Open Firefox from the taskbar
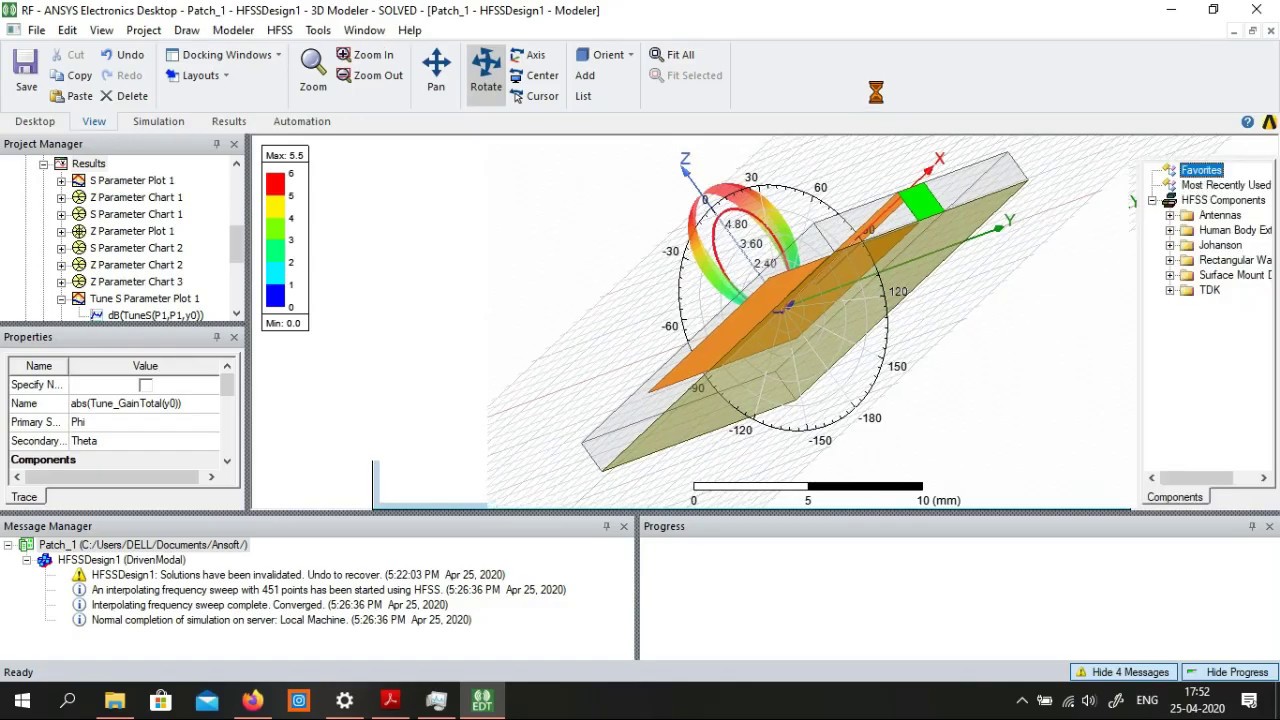The width and height of the screenshot is (1280, 720). tap(253, 701)
